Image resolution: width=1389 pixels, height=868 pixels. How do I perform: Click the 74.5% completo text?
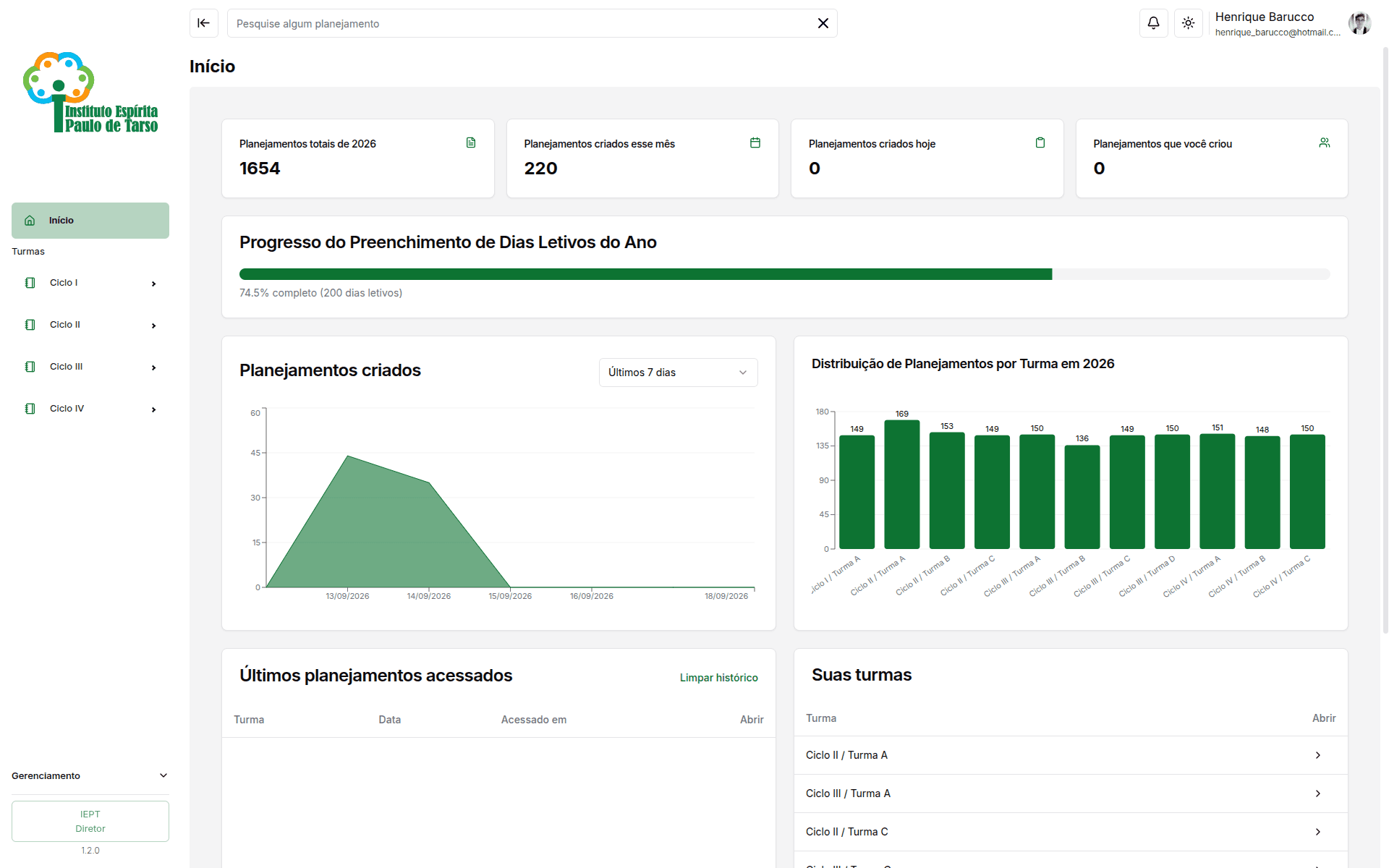(x=320, y=293)
